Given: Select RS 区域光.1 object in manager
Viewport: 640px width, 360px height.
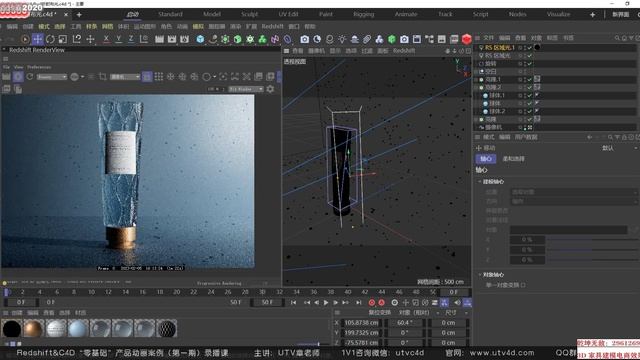Looking at the screenshot, I should tap(500, 48).
